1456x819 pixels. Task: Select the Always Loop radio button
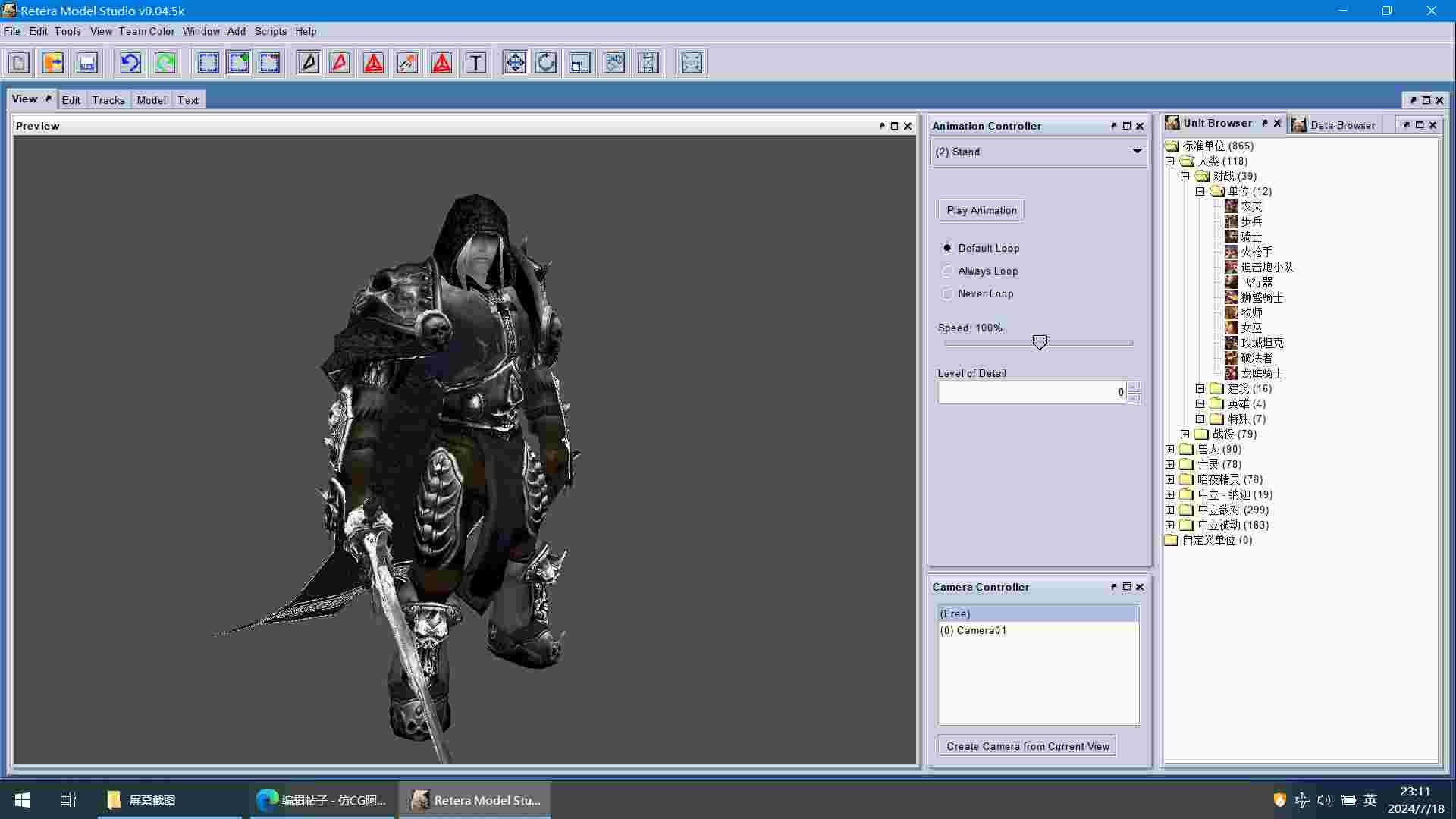[x=947, y=271]
